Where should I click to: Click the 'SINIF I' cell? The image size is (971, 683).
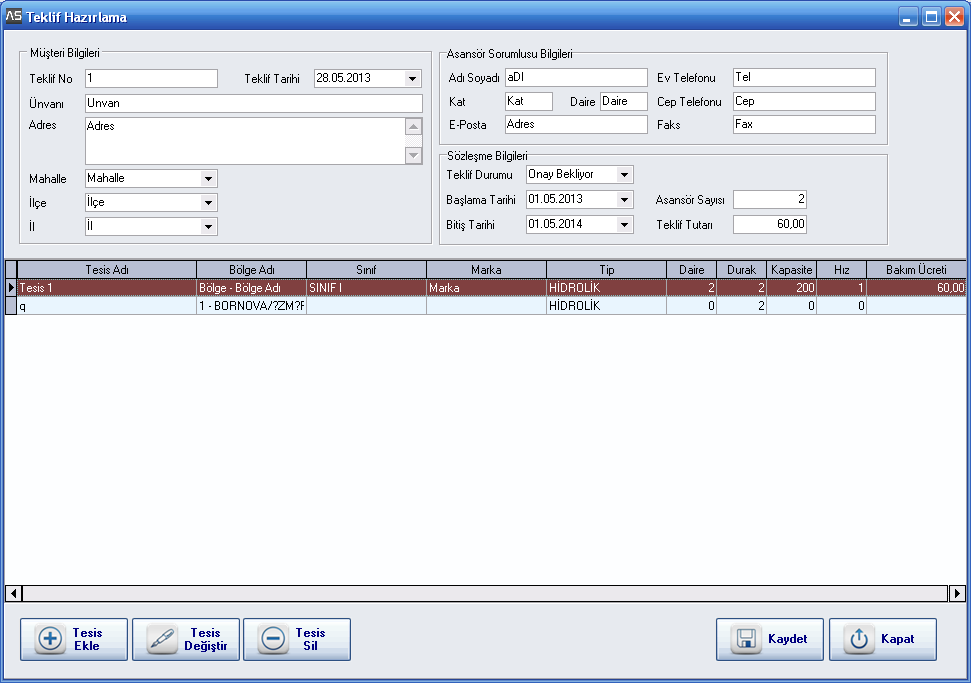[x=366, y=288]
